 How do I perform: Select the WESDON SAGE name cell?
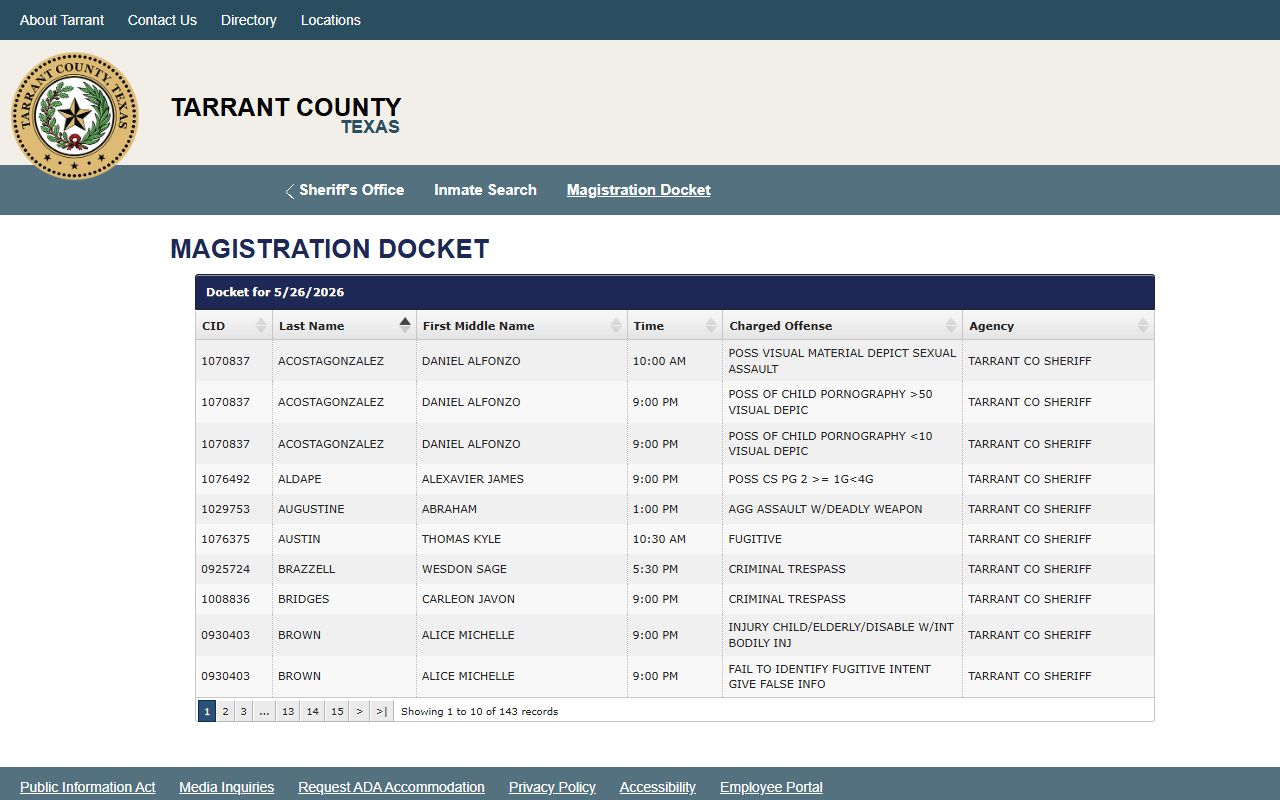click(522, 569)
